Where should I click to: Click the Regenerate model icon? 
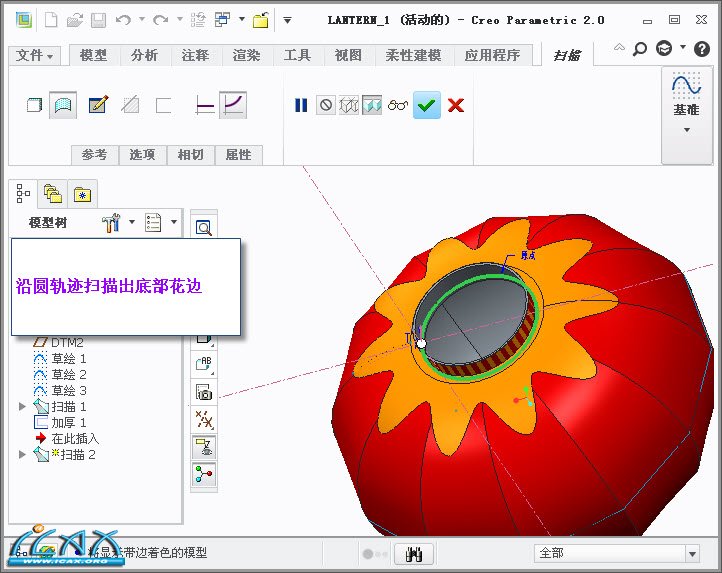coord(198,20)
